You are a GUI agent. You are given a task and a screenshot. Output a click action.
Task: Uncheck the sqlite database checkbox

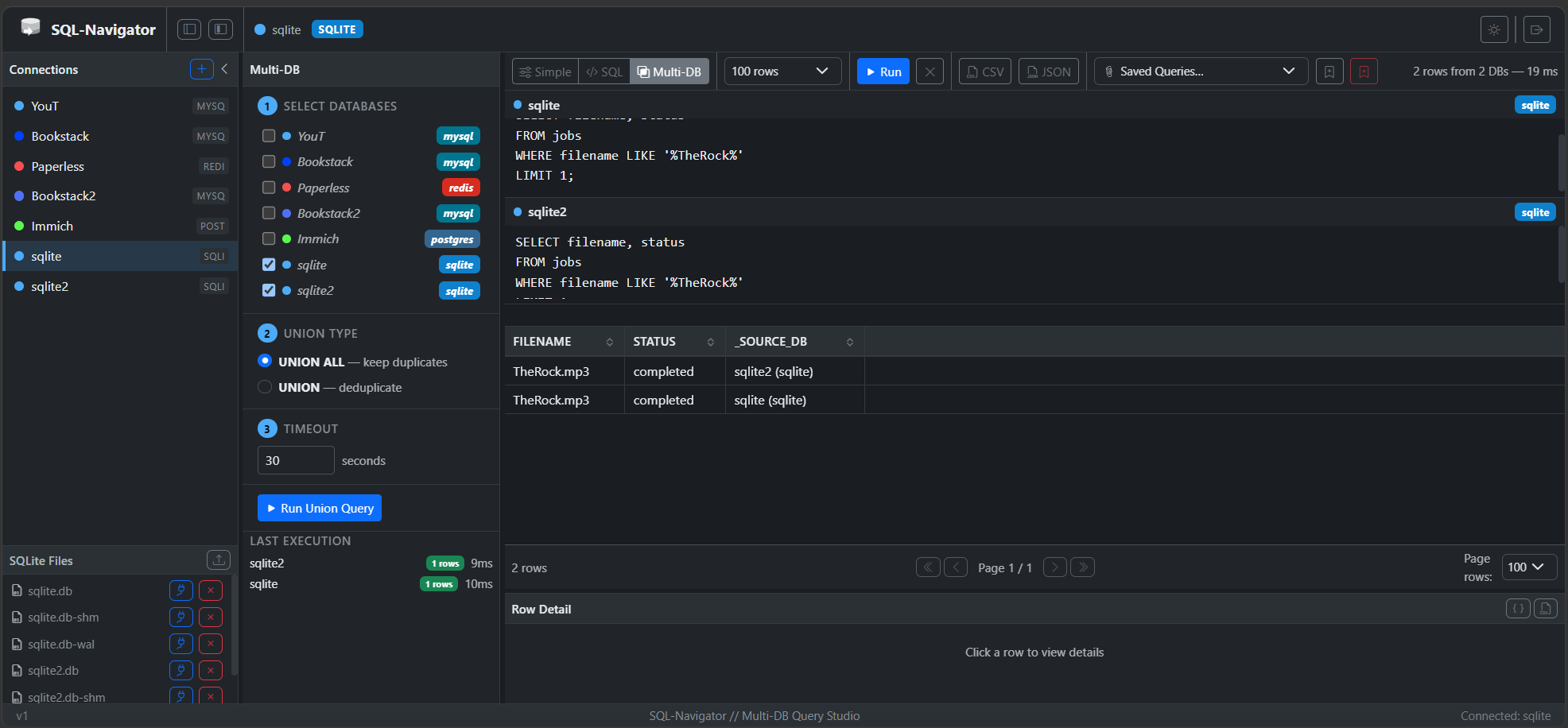269,265
